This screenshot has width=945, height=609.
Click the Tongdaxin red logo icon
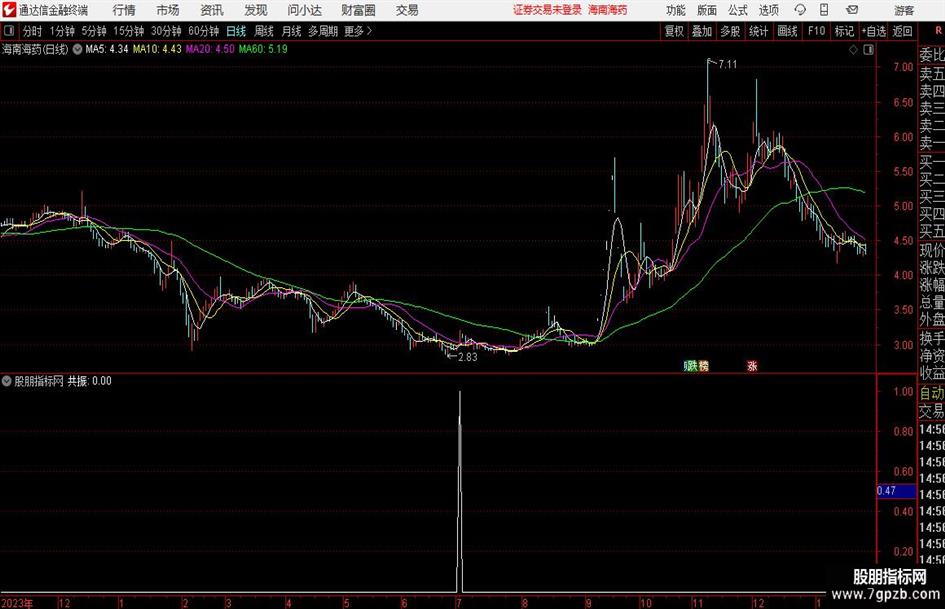pos(8,10)
